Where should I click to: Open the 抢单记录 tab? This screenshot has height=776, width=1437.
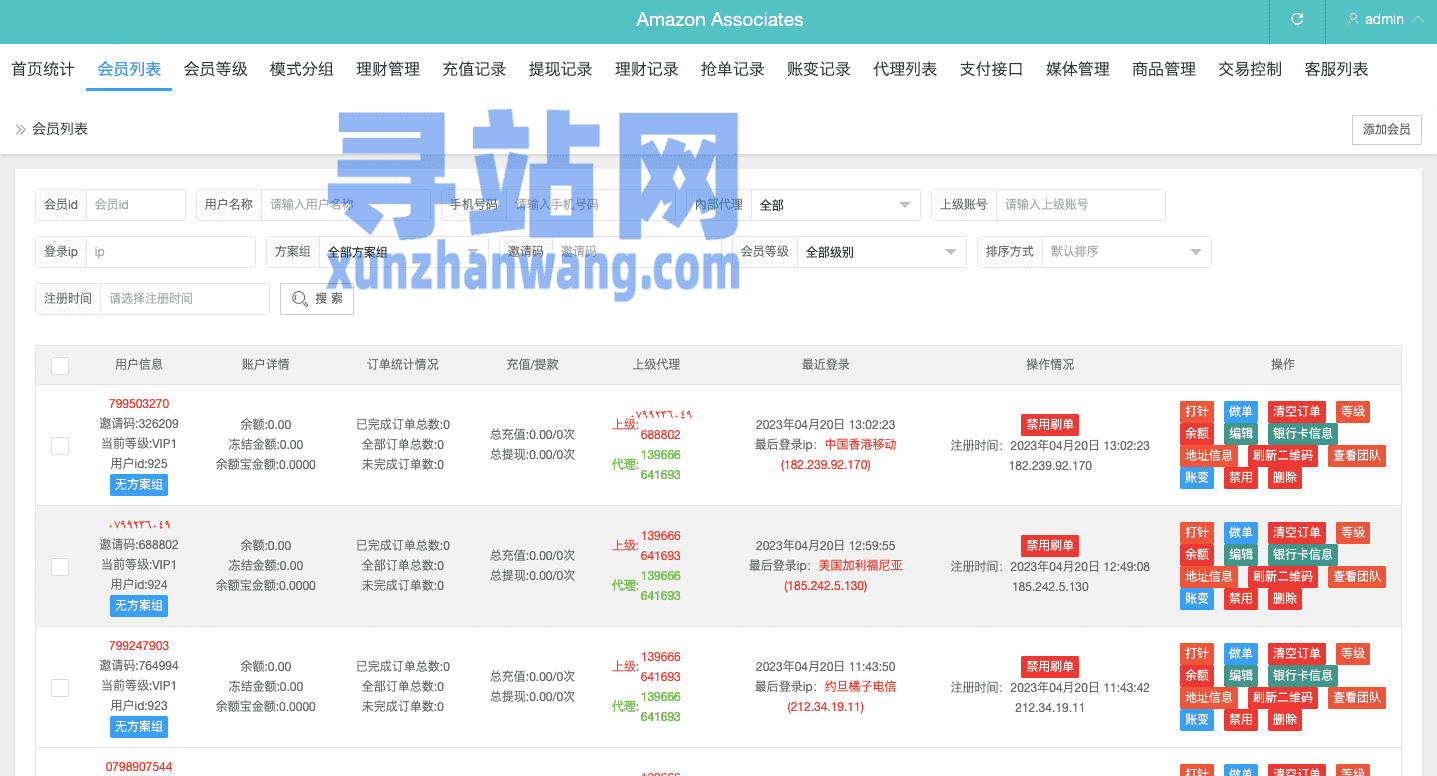733,69
